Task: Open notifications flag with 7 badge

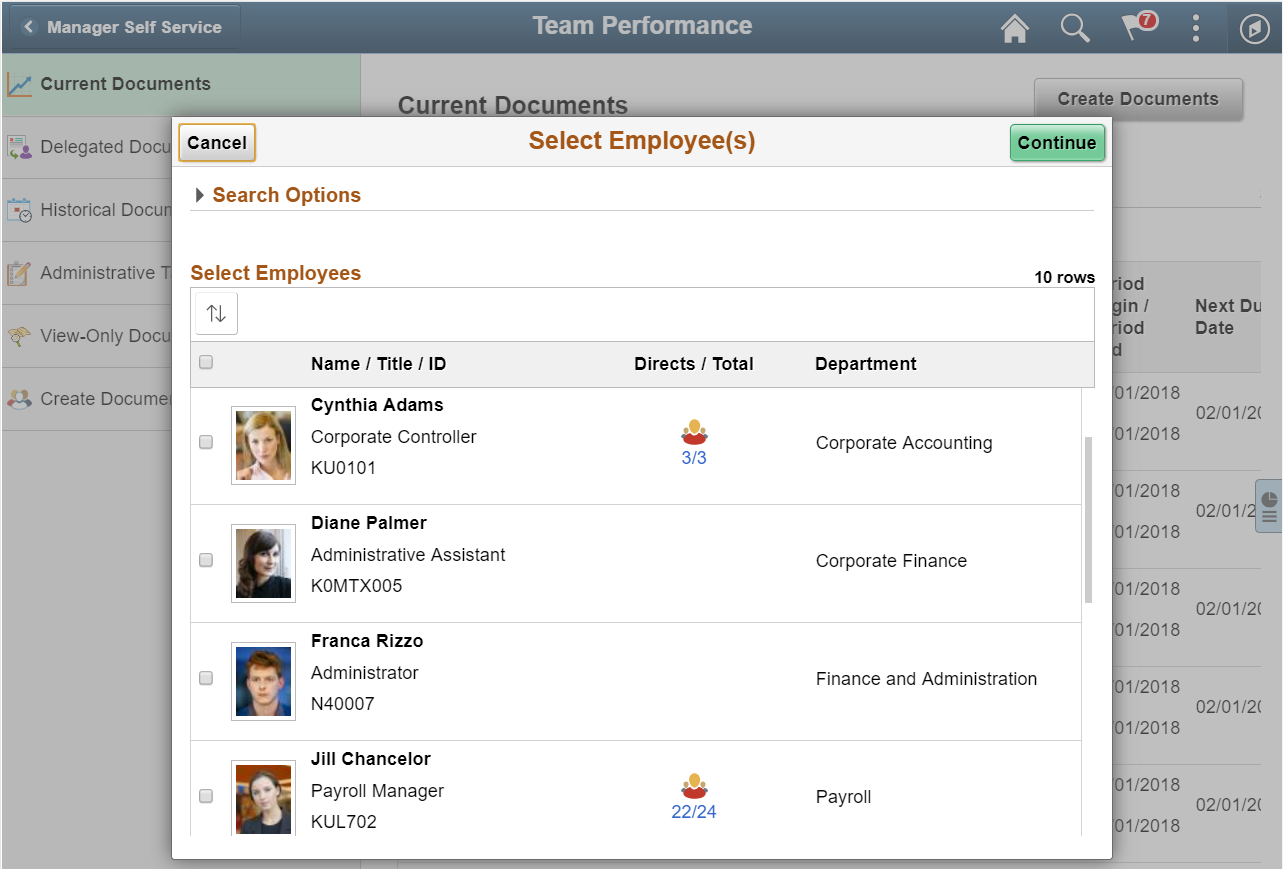Action: (x=1139, y=26)
